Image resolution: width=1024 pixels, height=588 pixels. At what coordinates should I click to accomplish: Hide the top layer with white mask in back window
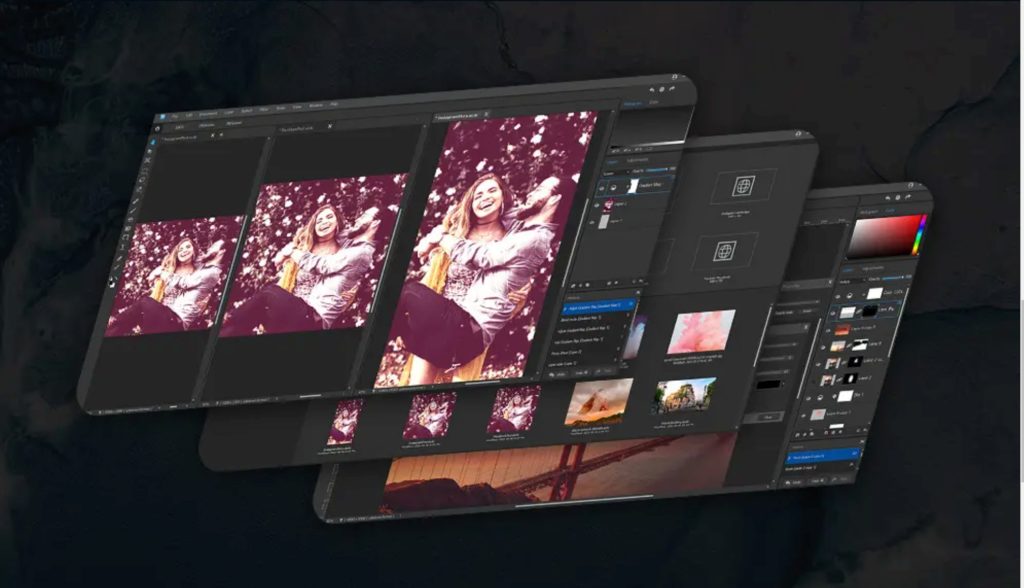coord(839,296)
